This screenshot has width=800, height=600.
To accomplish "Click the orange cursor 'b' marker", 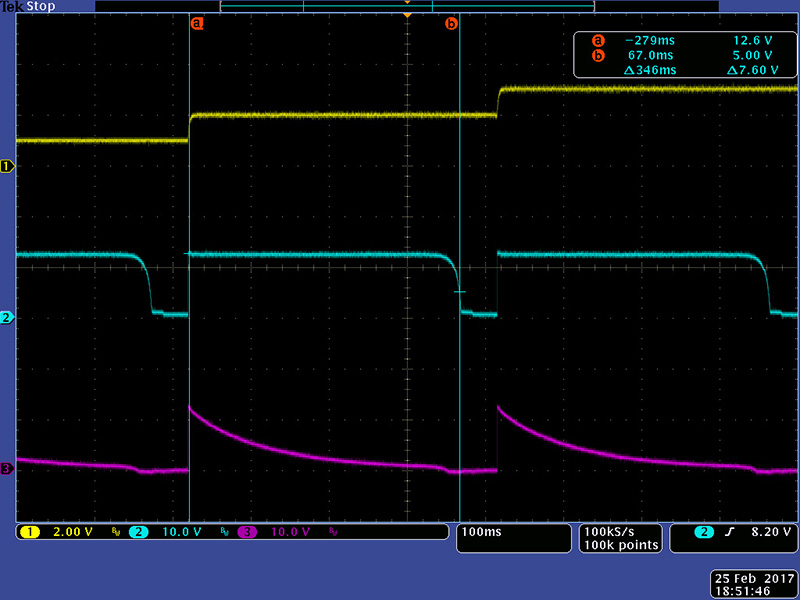I will pos(451,23).
